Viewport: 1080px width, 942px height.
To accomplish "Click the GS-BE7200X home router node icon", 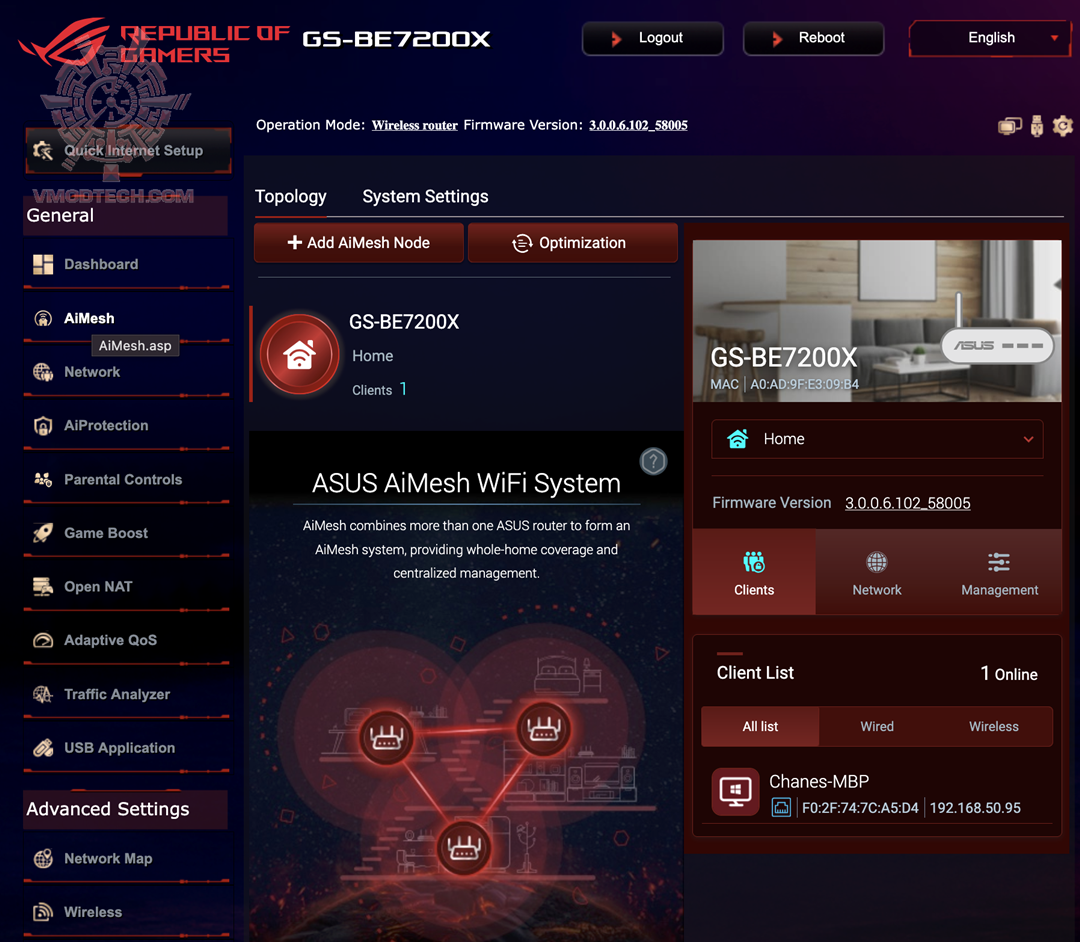I will click(300, 354).
